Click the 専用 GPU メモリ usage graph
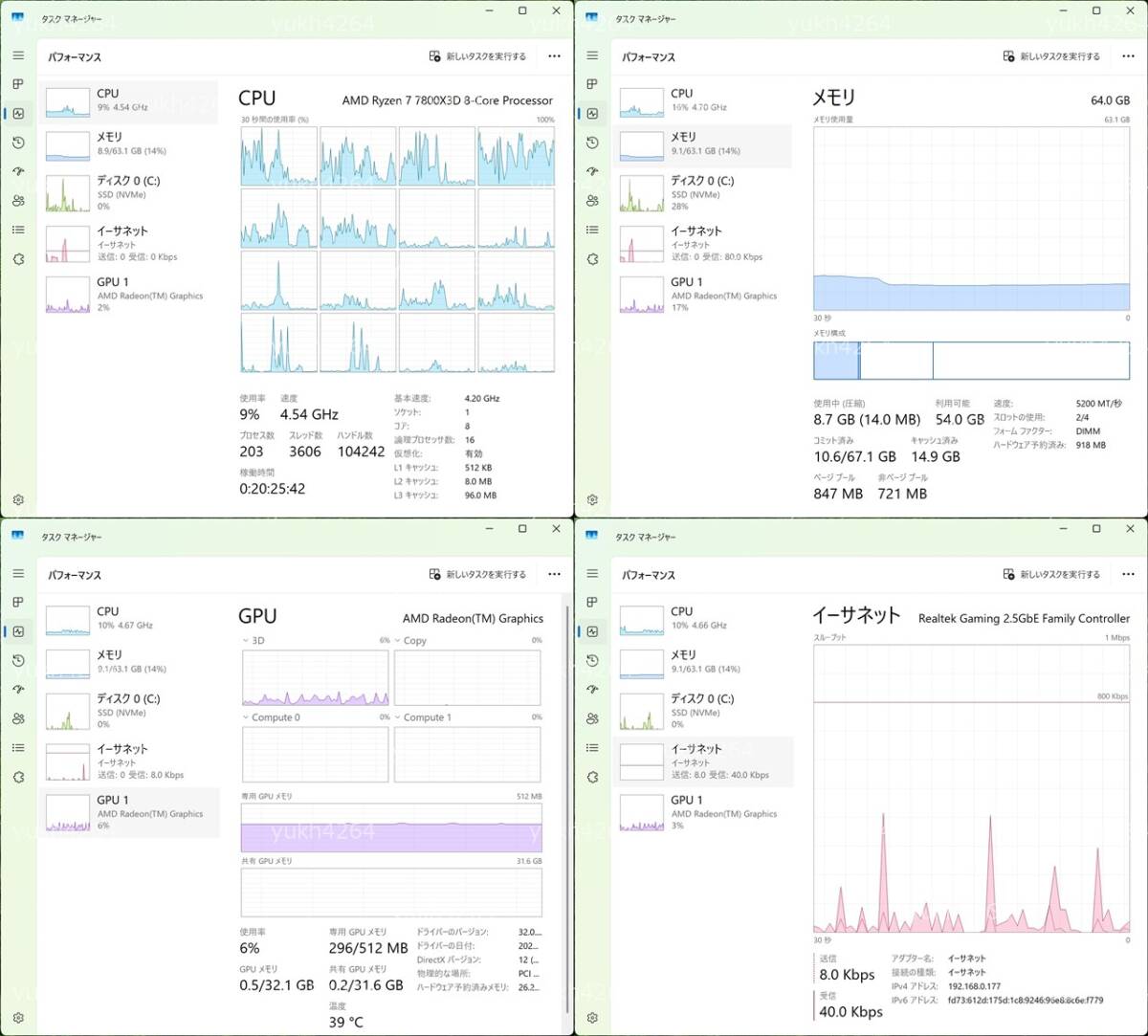The image size is (1148, 1036). pos(391,827)
